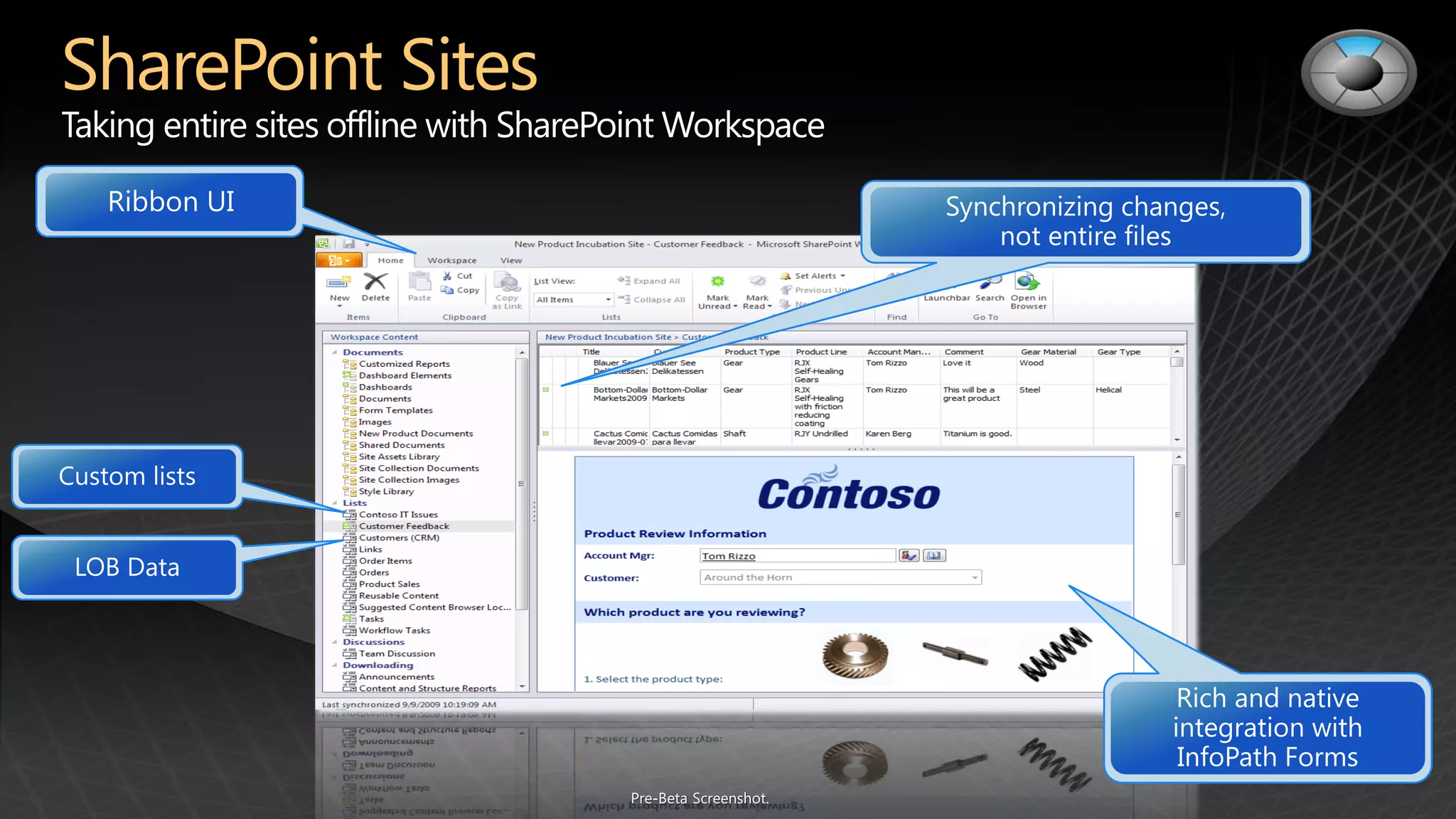Open the Dashboards document library
Image resolution: width=1456 pixels, height=819 pixels.
385,387
